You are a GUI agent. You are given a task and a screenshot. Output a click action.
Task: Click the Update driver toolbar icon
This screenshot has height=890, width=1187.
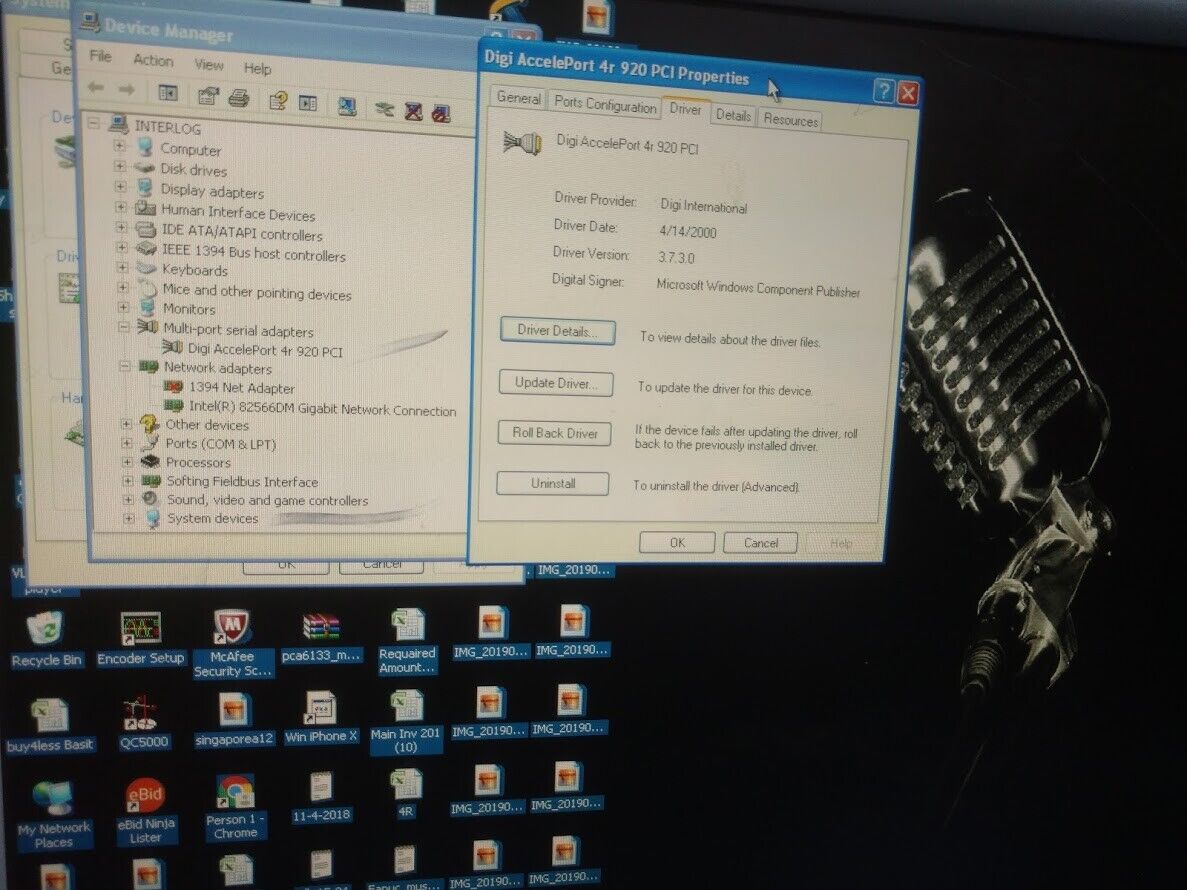[385, 110]
